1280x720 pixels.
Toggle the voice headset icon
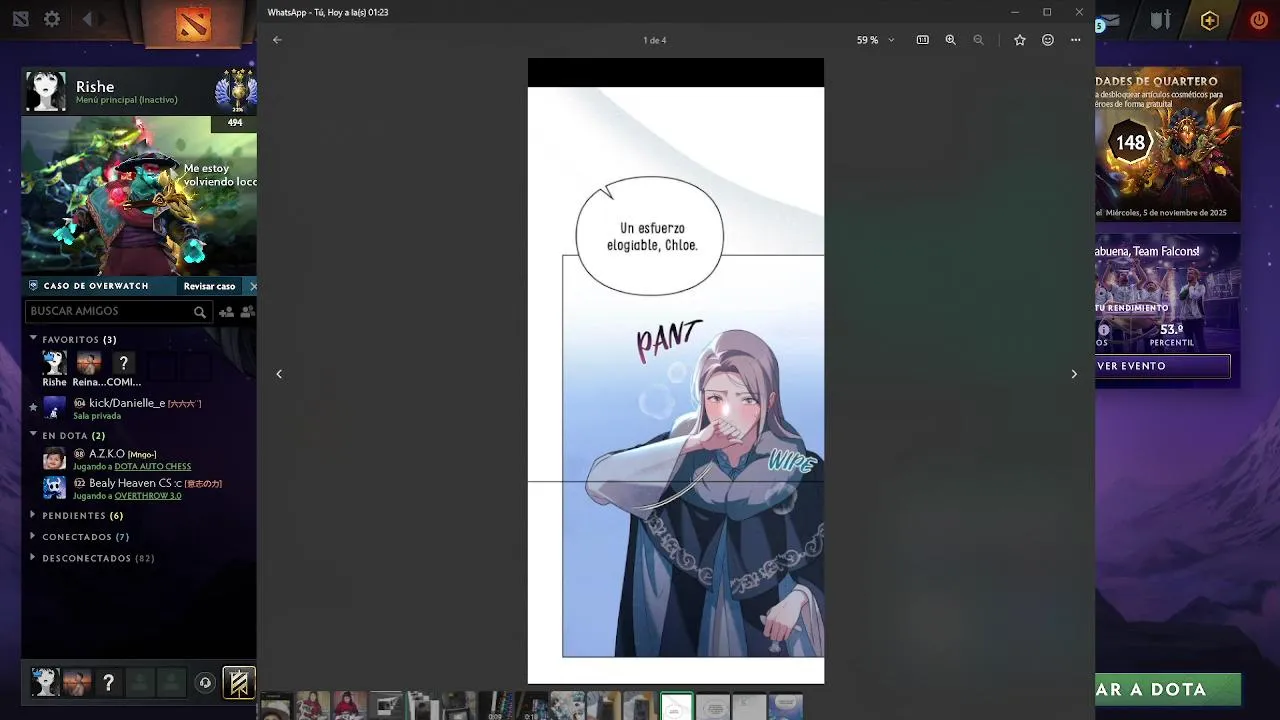coord(205,683)
